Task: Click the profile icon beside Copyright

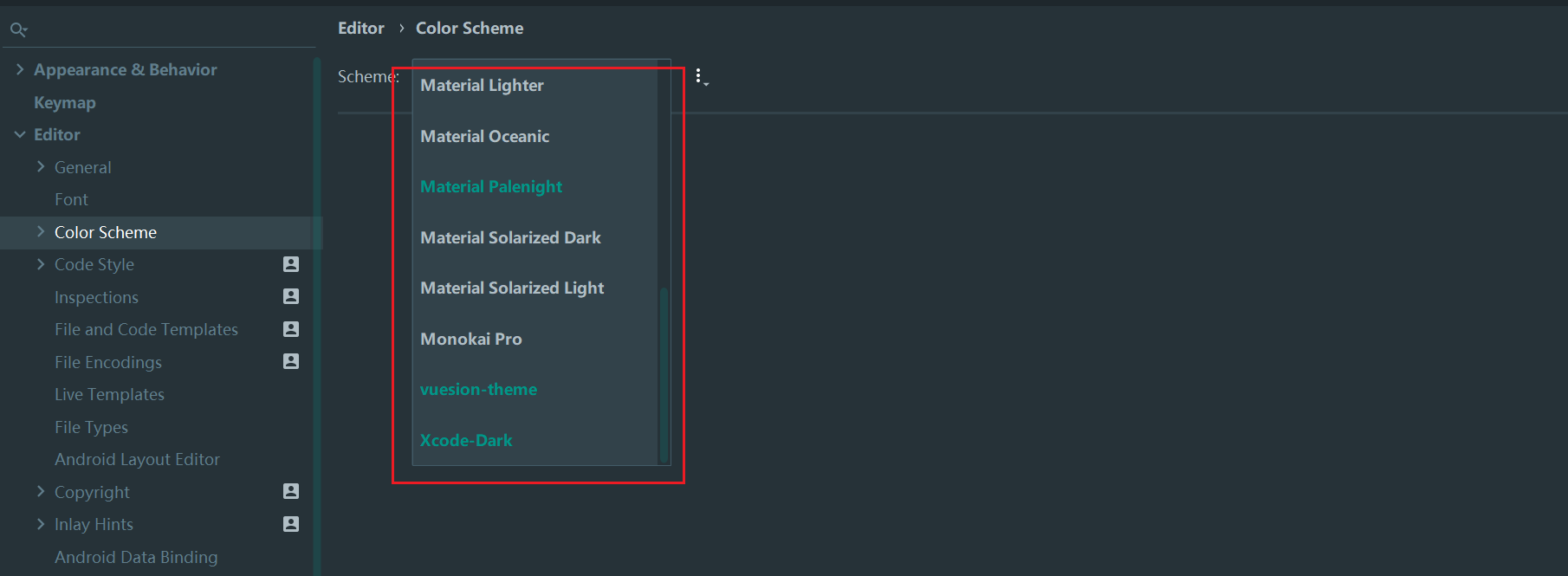Action: tap(291, 491)
